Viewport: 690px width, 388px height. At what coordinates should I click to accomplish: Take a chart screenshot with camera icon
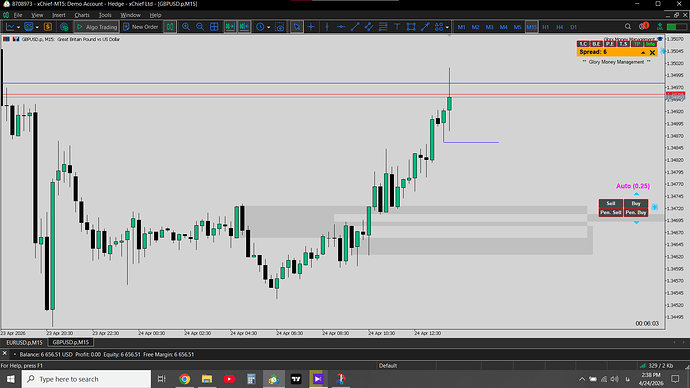[280, 27]
